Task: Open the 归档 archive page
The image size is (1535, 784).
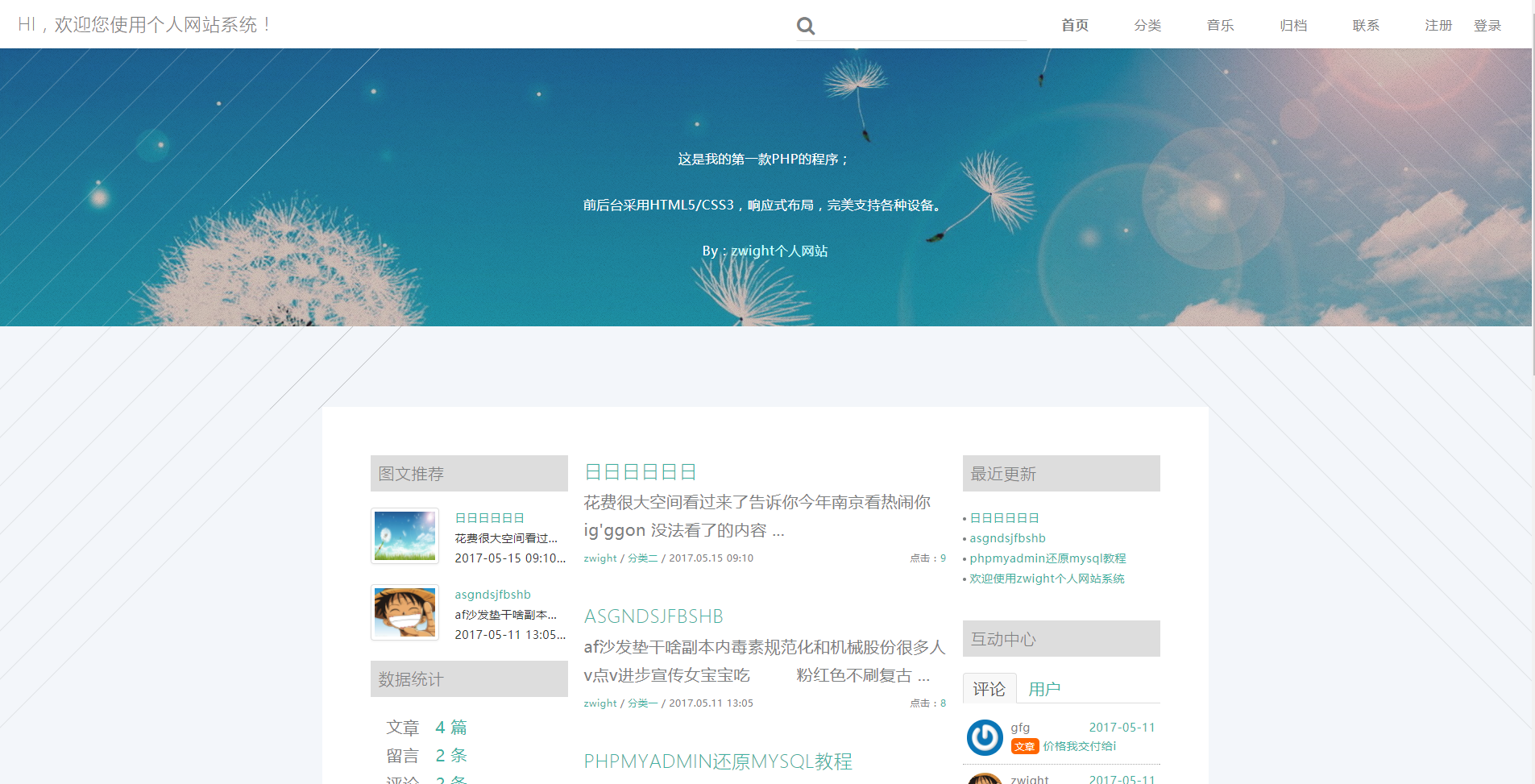Action: pyautogui.click(x=1293, y=26)
